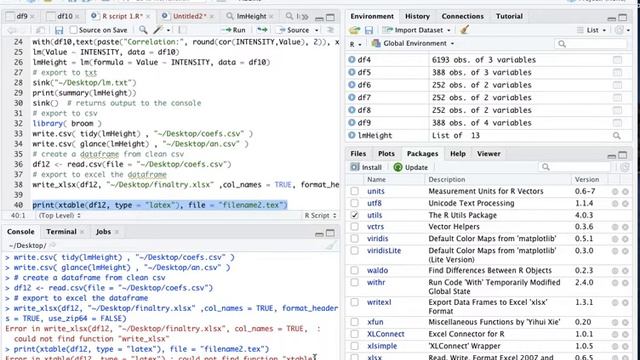Image resolution: width=640 pixels, height=360 pixels.
Task: Click Update in Packages pane
Action: pyautogui.click(x=411, y=167)
